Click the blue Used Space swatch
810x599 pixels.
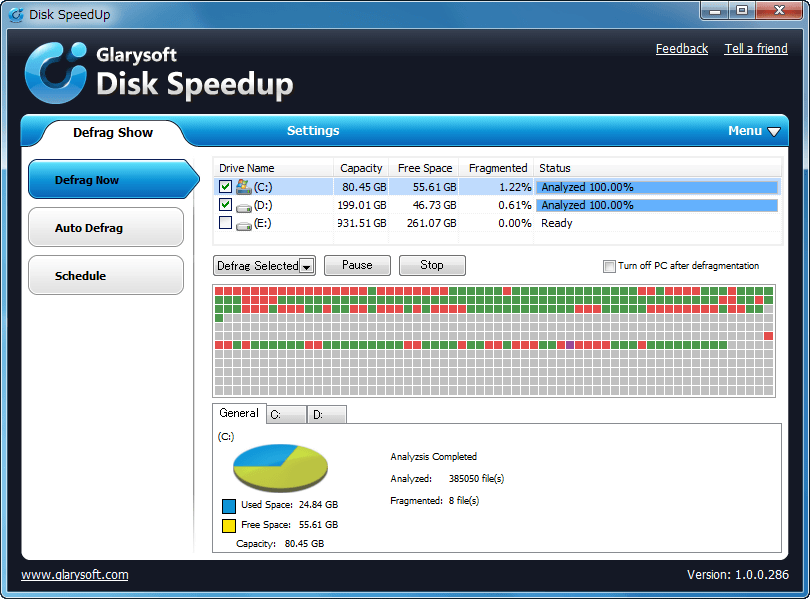229,506
